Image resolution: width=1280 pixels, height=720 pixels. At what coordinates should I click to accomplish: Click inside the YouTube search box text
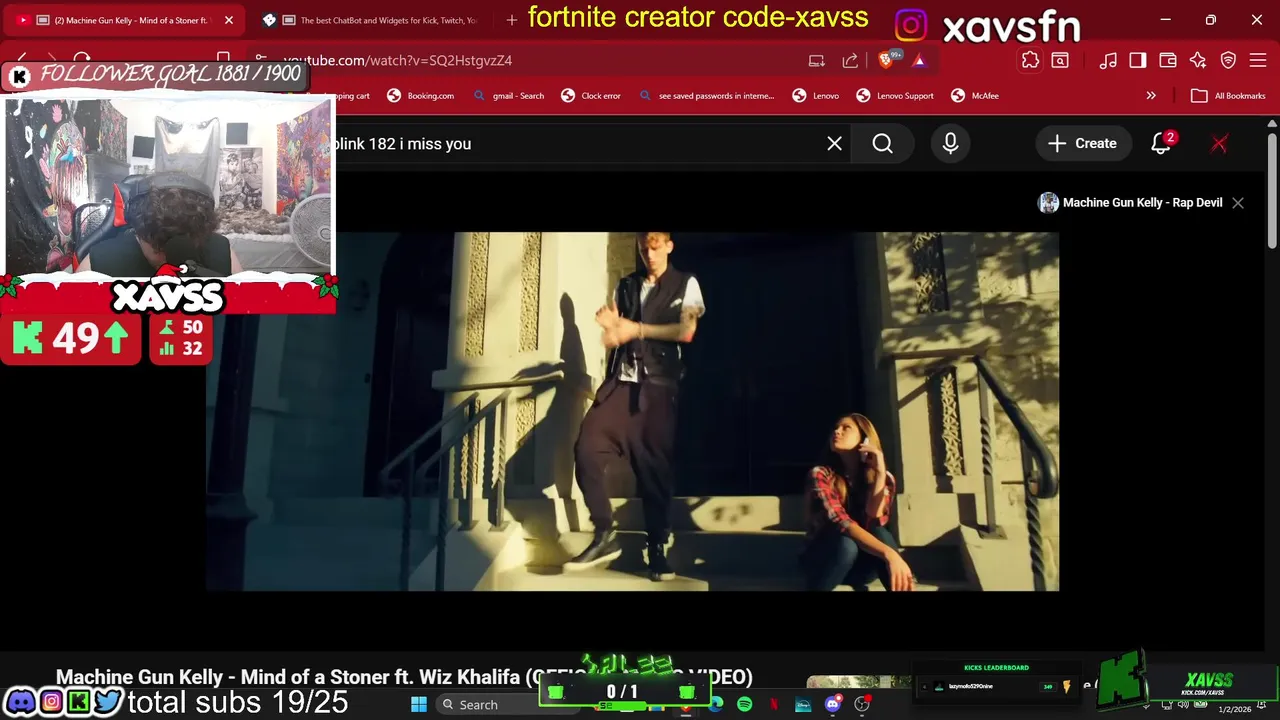(403, 144)
